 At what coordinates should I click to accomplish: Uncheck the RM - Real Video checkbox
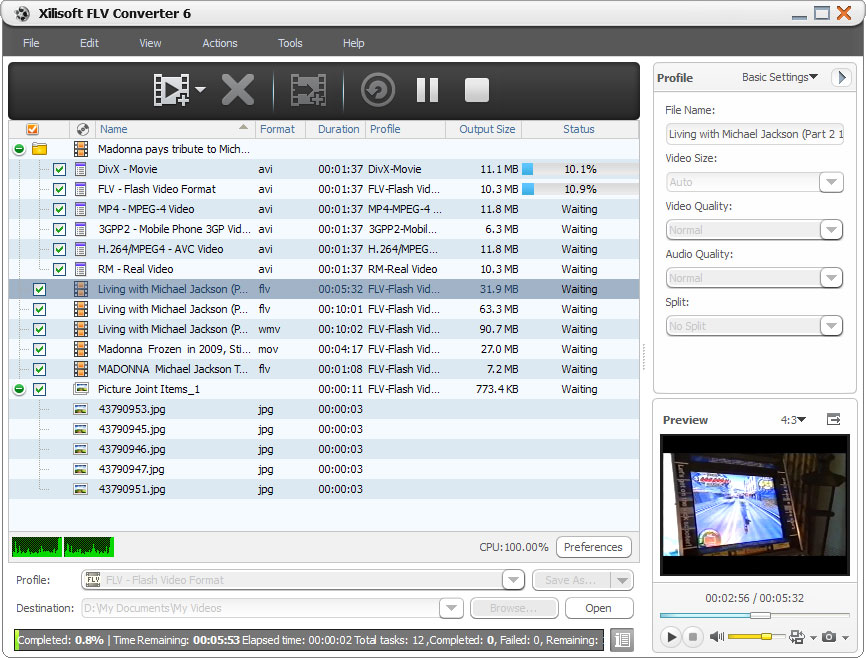[60, 269]
